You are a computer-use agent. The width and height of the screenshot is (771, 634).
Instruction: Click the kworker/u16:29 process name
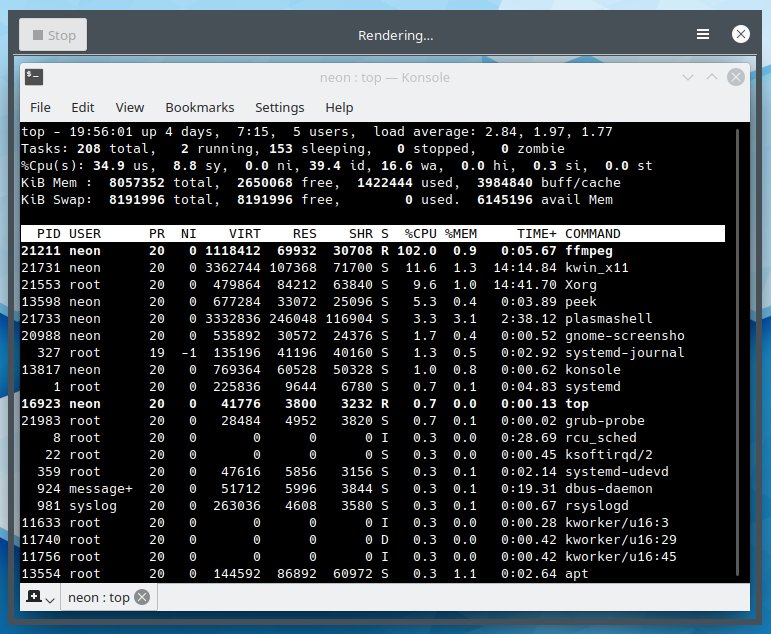(x=621, y=540)
